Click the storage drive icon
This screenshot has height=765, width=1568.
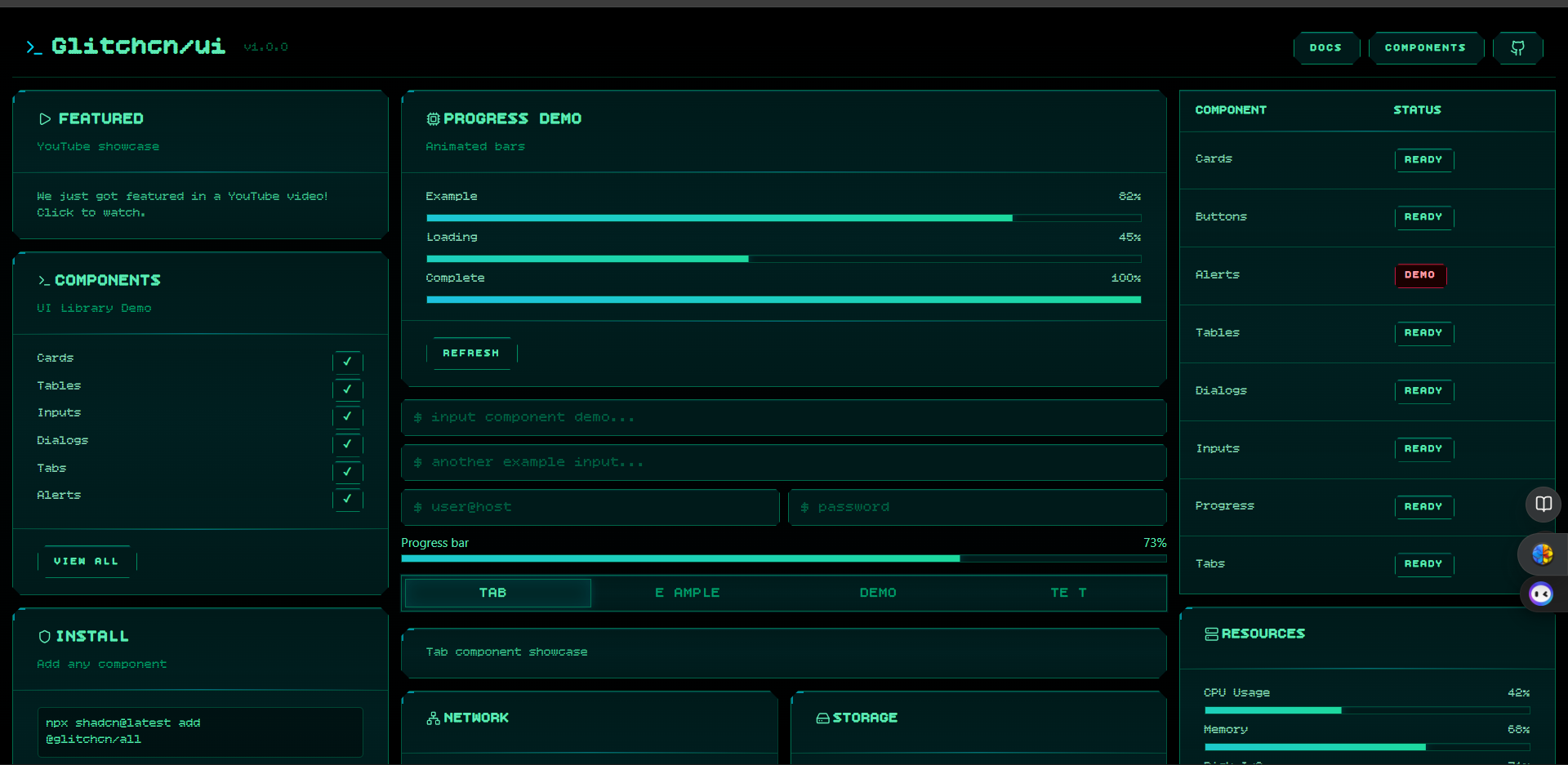click(822, 718)
